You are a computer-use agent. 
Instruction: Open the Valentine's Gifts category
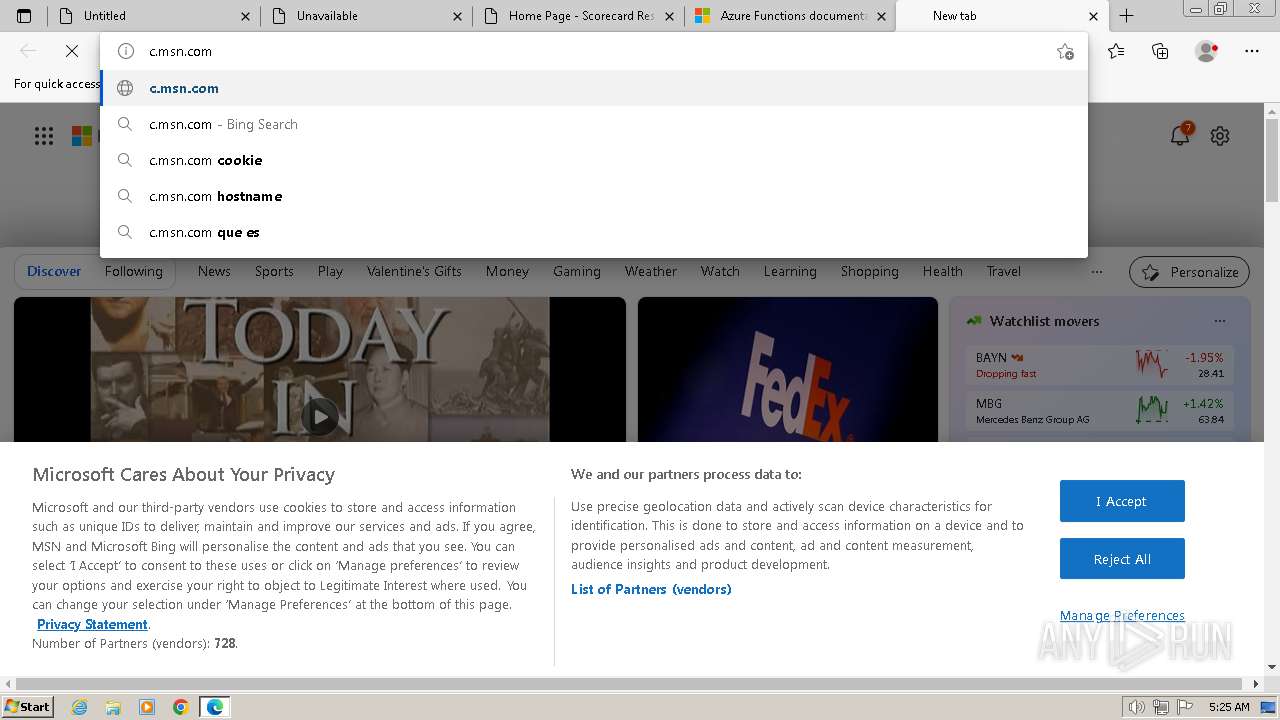(414, 271)
